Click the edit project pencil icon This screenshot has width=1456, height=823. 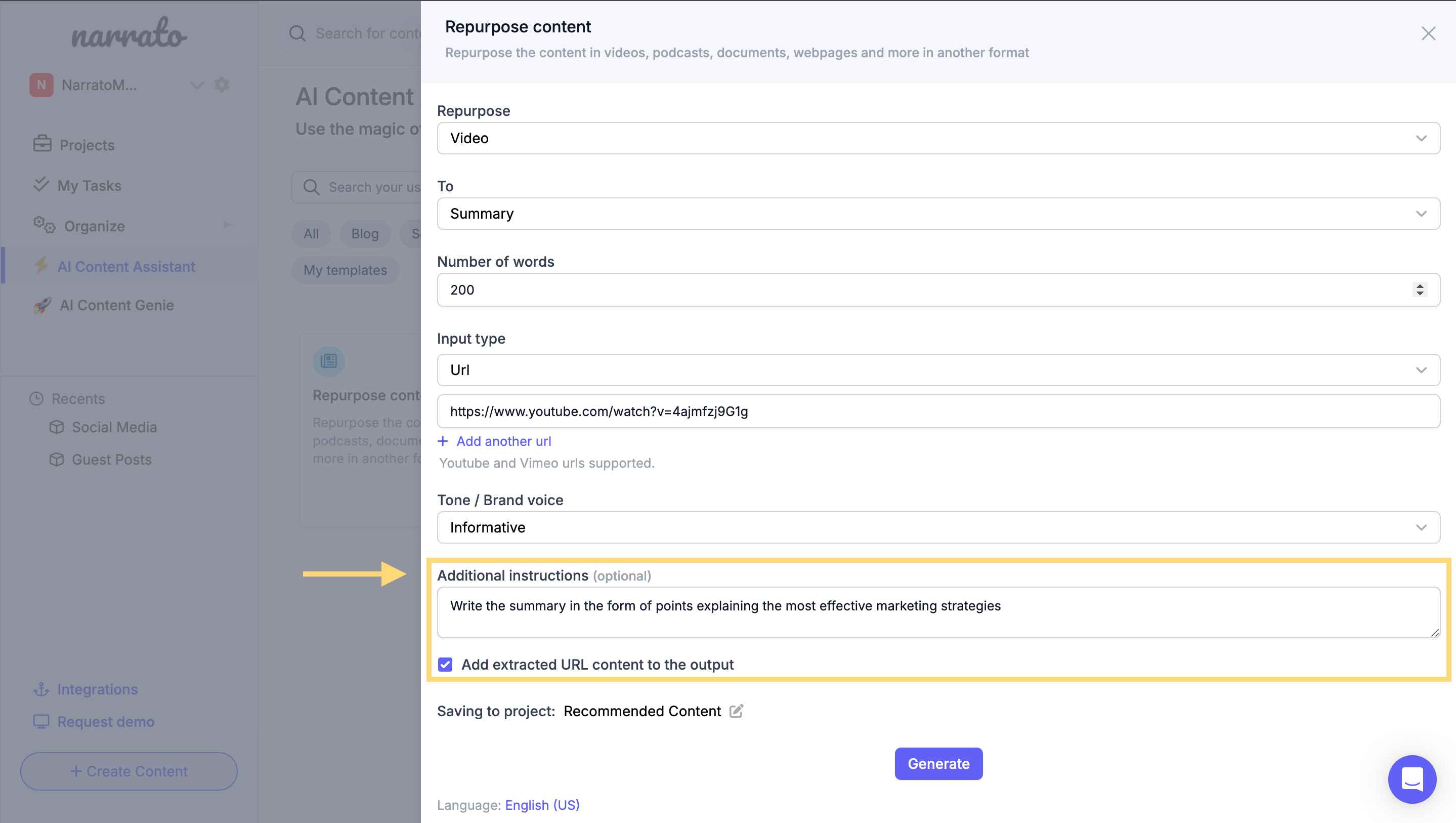point(736,711)
